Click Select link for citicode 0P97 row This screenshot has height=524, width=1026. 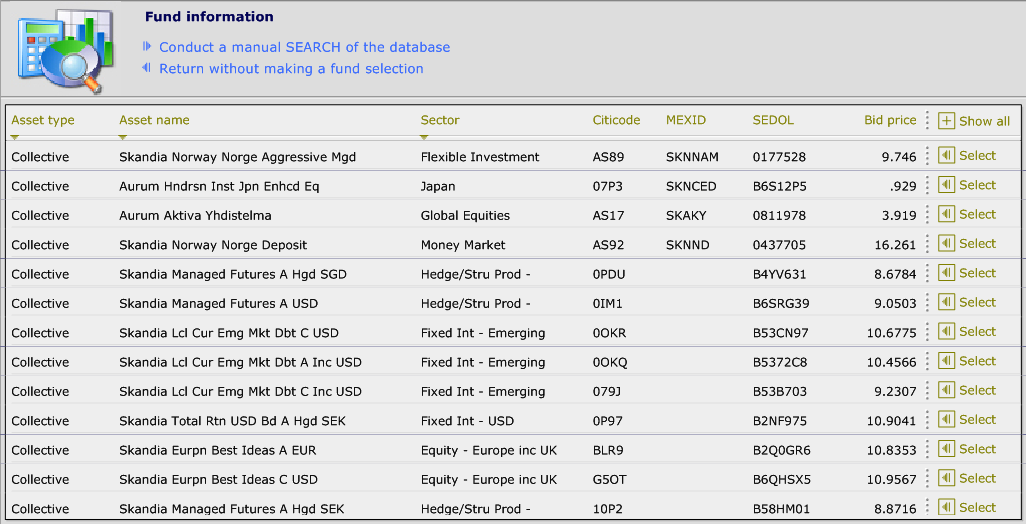pos(978,420)
